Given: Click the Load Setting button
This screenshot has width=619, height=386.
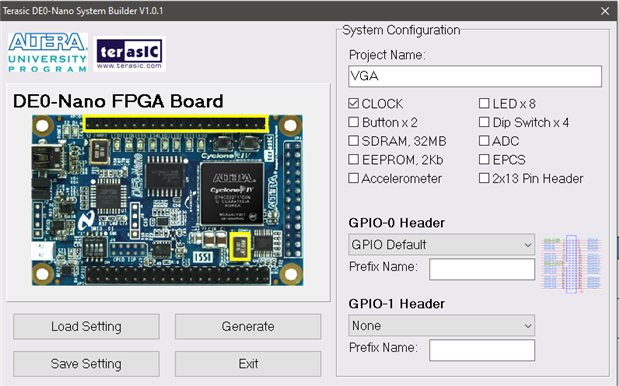Looking at the screenshot, I should 86,326.
